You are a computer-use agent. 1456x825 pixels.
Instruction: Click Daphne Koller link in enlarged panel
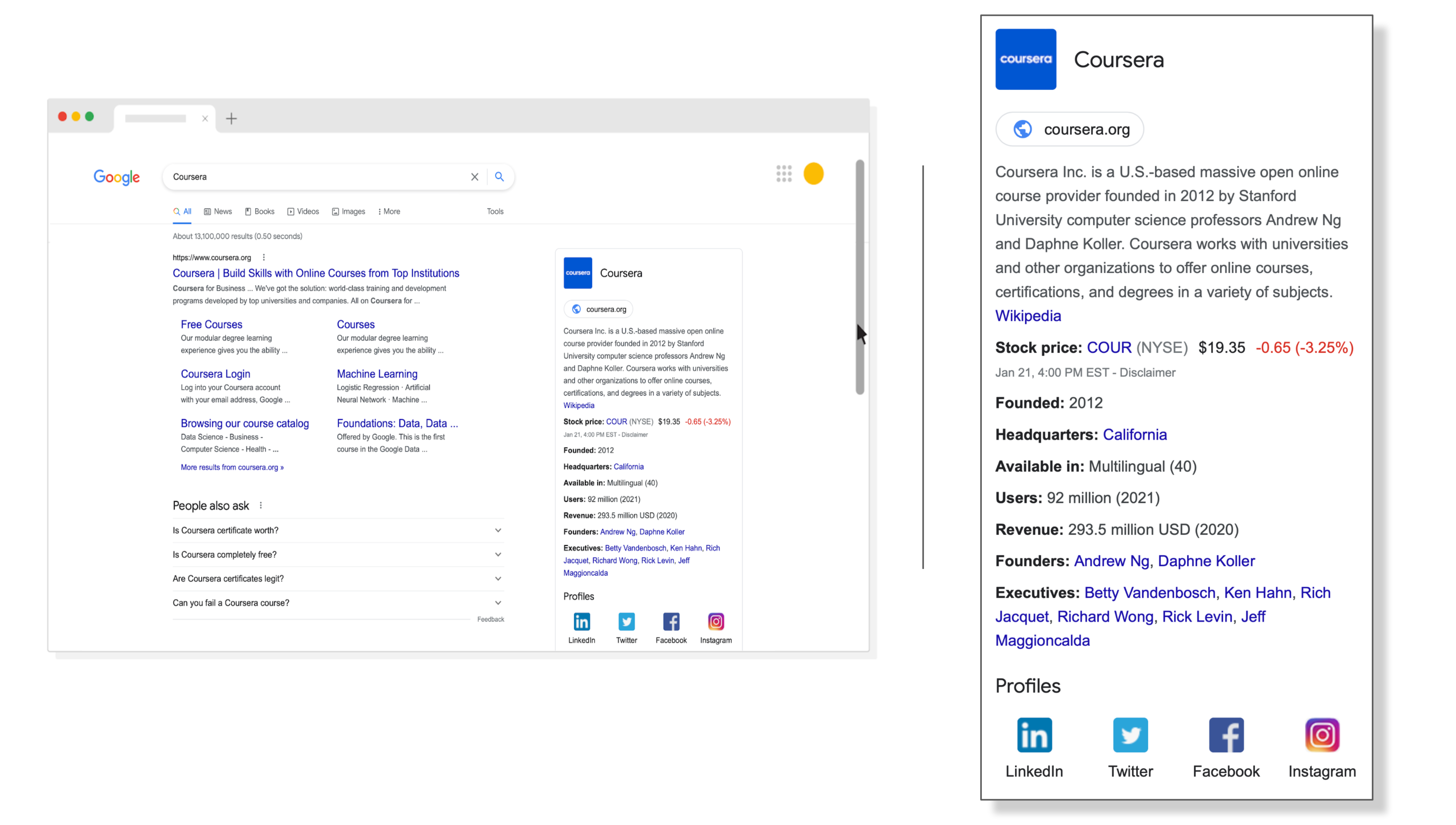[x=1206, y=561]
